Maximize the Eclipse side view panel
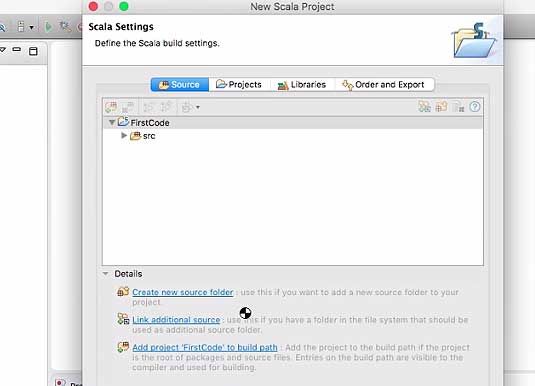 pos(33,51)
